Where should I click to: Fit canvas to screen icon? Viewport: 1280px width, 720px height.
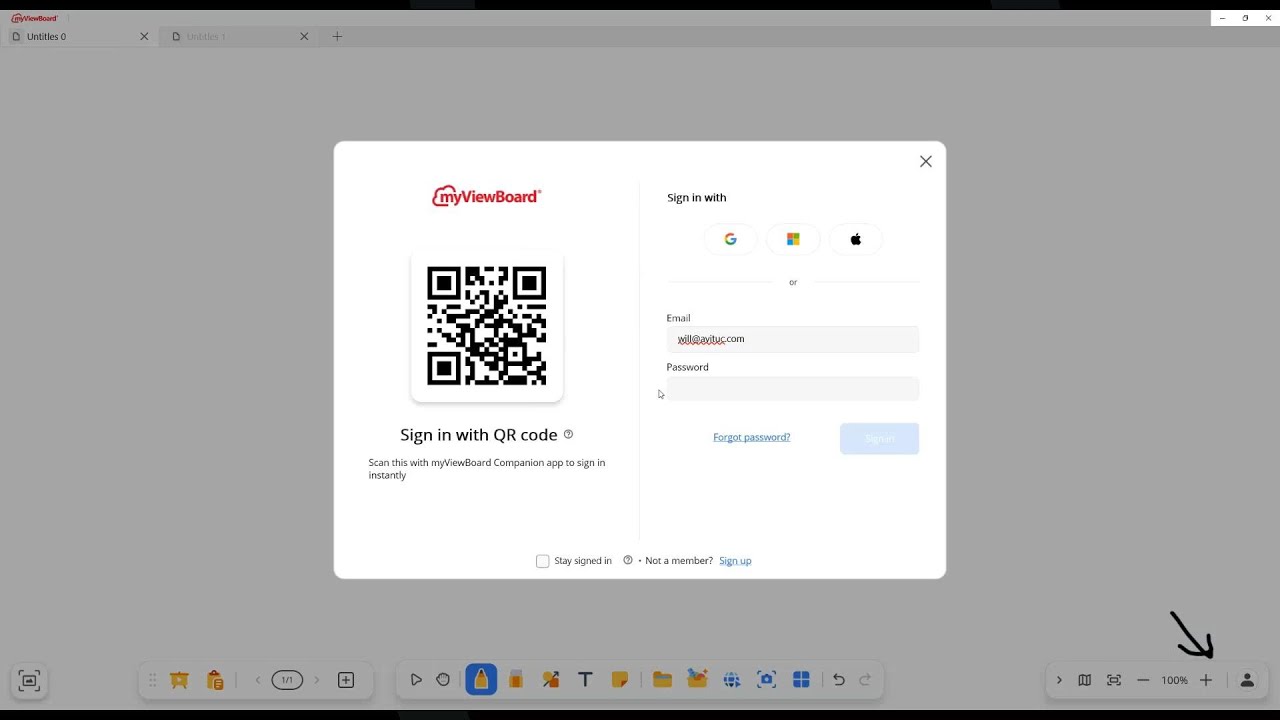tap(1114, 680)
